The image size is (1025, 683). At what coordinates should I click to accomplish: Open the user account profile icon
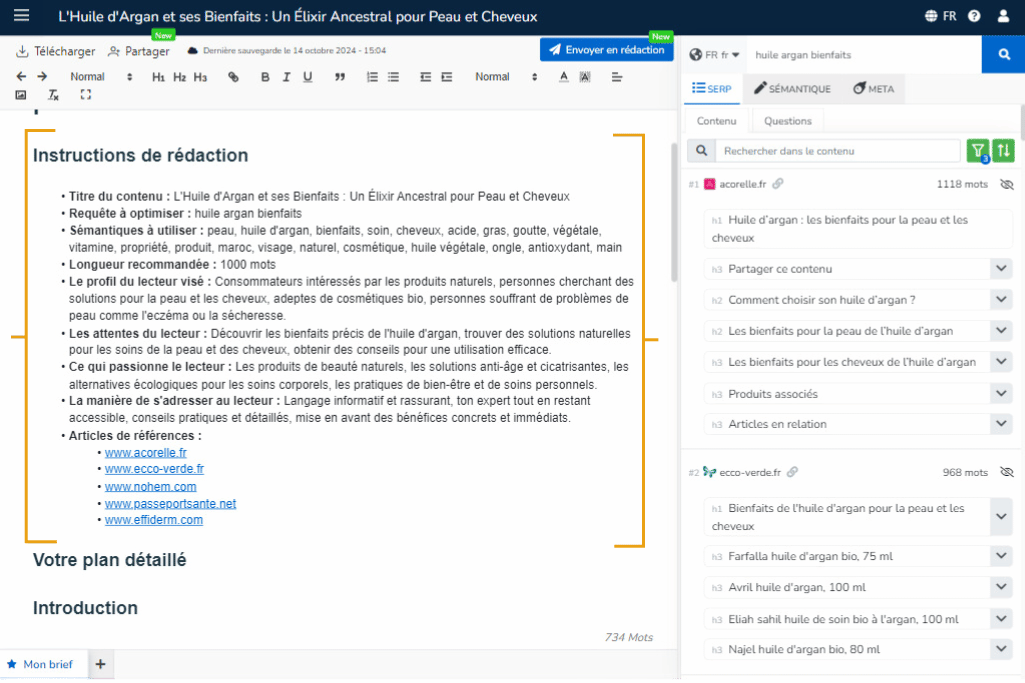(1003, 16)
